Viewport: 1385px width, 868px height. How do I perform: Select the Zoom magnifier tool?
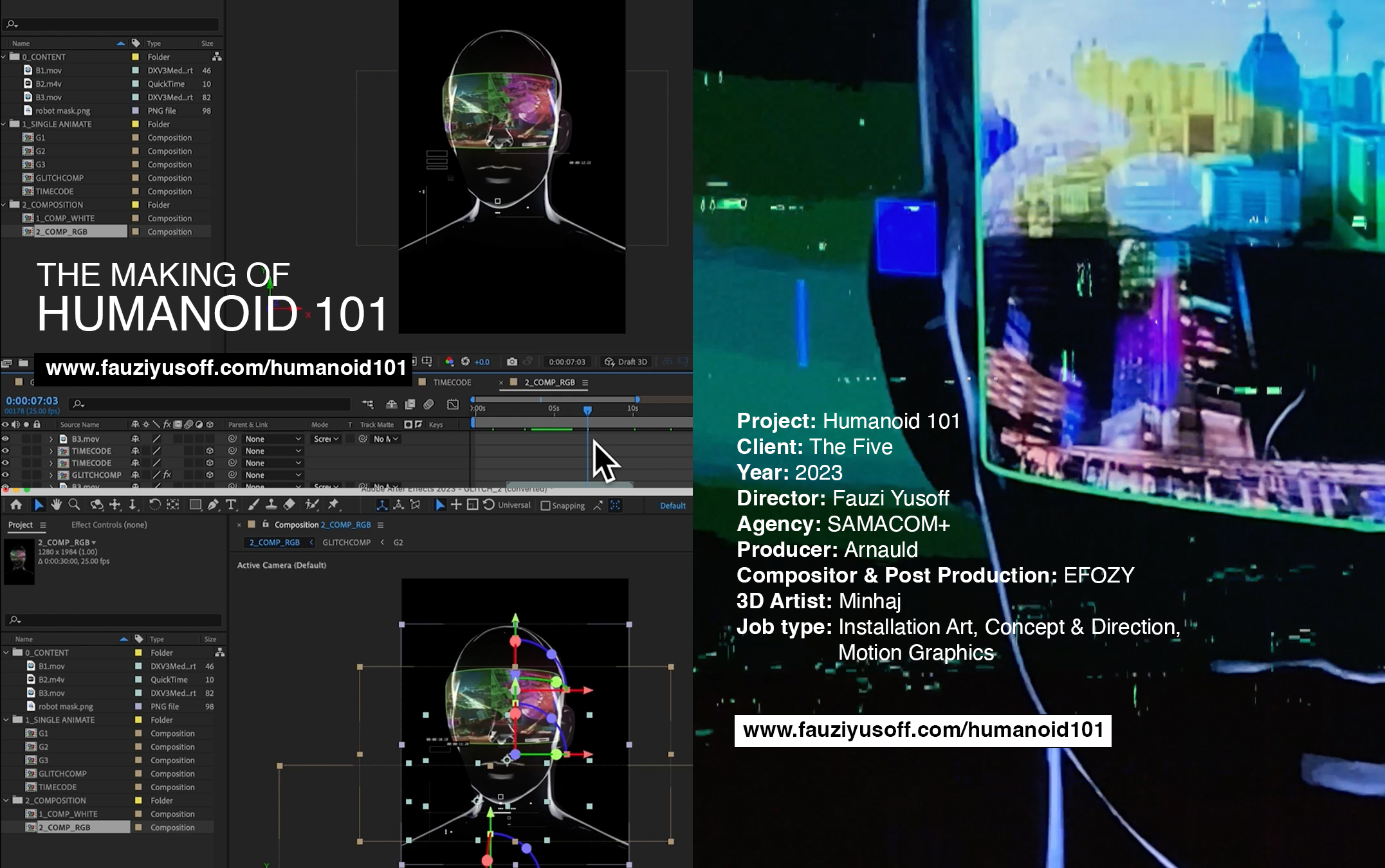click(x=74, y=505)
